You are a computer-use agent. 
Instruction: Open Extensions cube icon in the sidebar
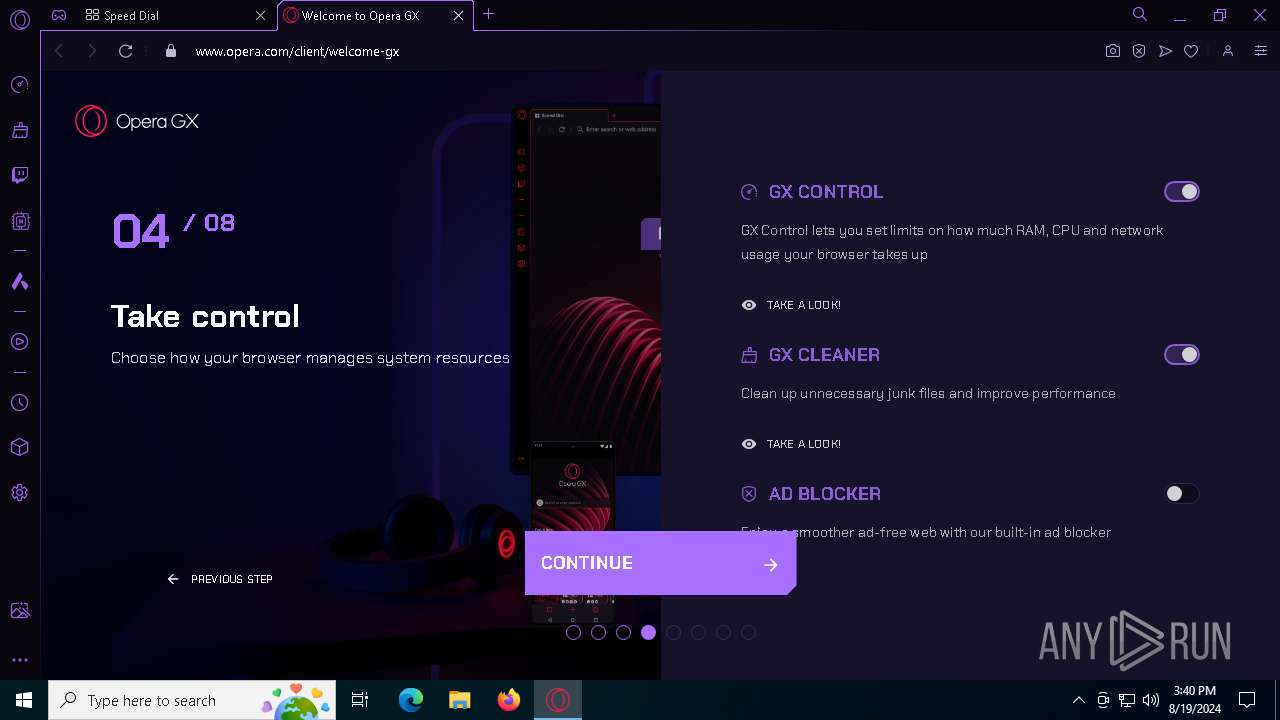click(19, 447)
